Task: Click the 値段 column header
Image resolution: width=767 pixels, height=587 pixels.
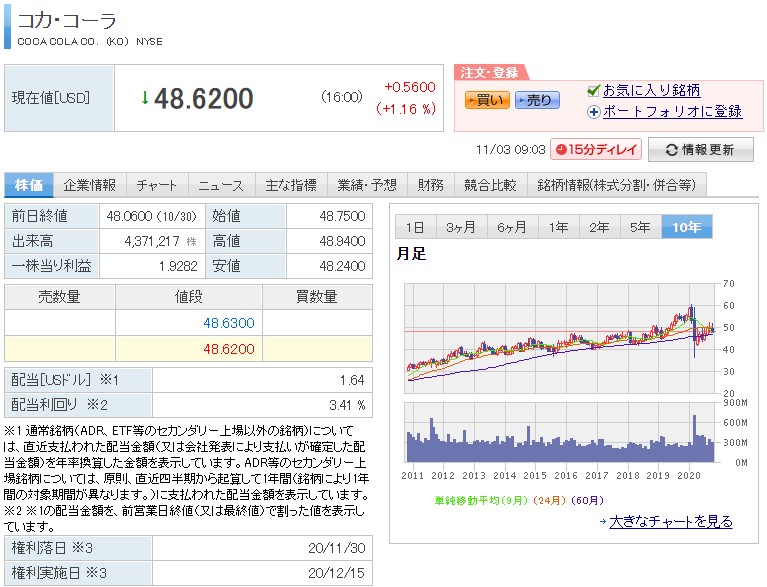Action: [x=189, y=297]
